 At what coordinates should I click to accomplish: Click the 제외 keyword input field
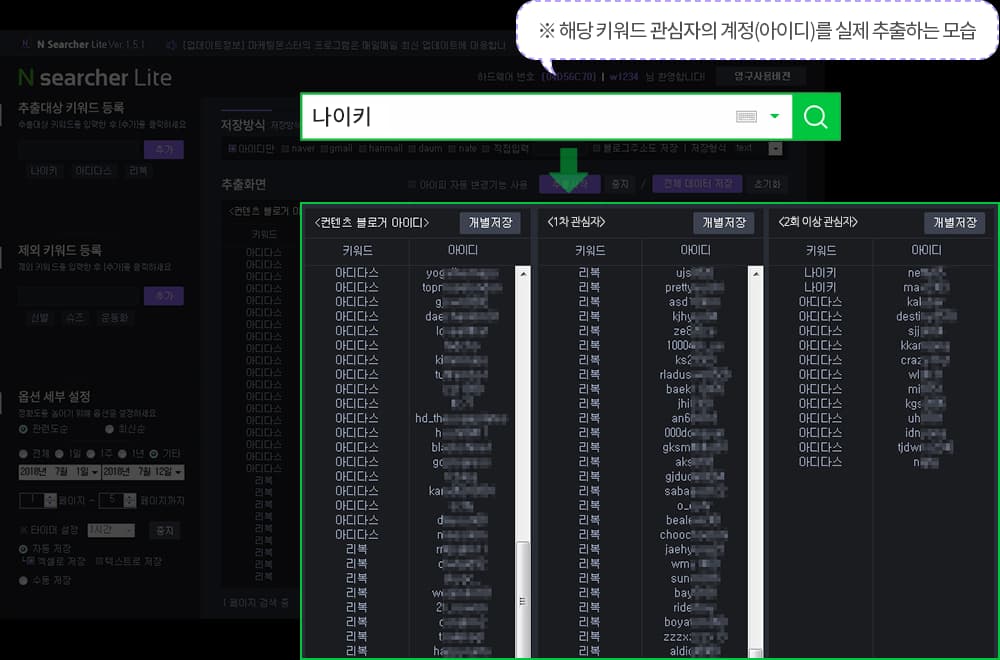78,295
